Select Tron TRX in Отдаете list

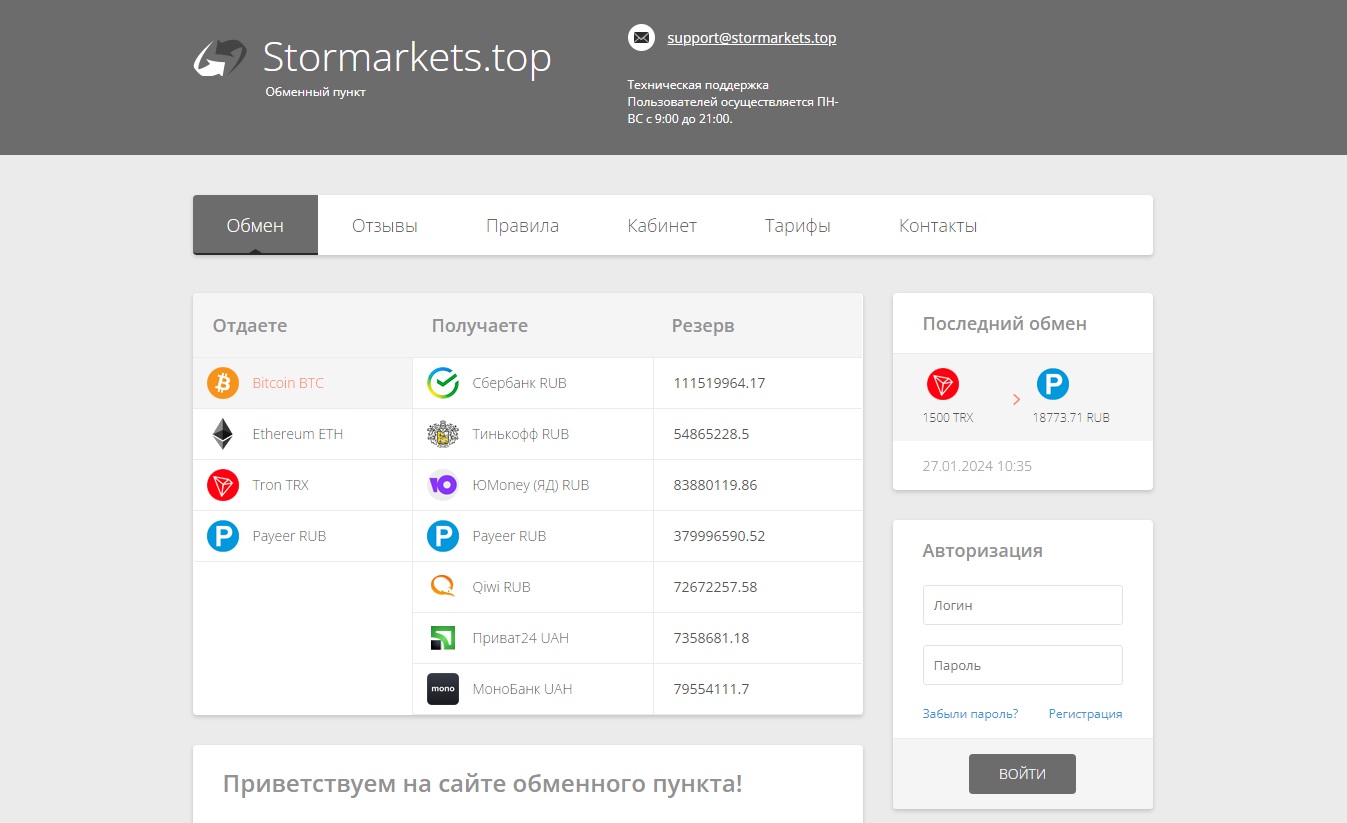(303, 485)
